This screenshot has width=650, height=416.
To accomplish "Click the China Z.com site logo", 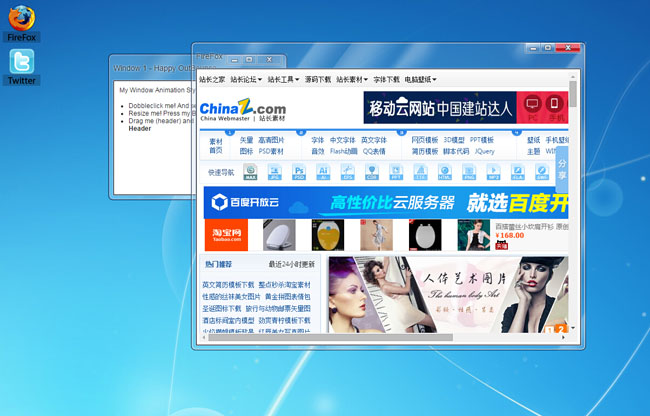I will pyautogui.click(x=242, y=110).
